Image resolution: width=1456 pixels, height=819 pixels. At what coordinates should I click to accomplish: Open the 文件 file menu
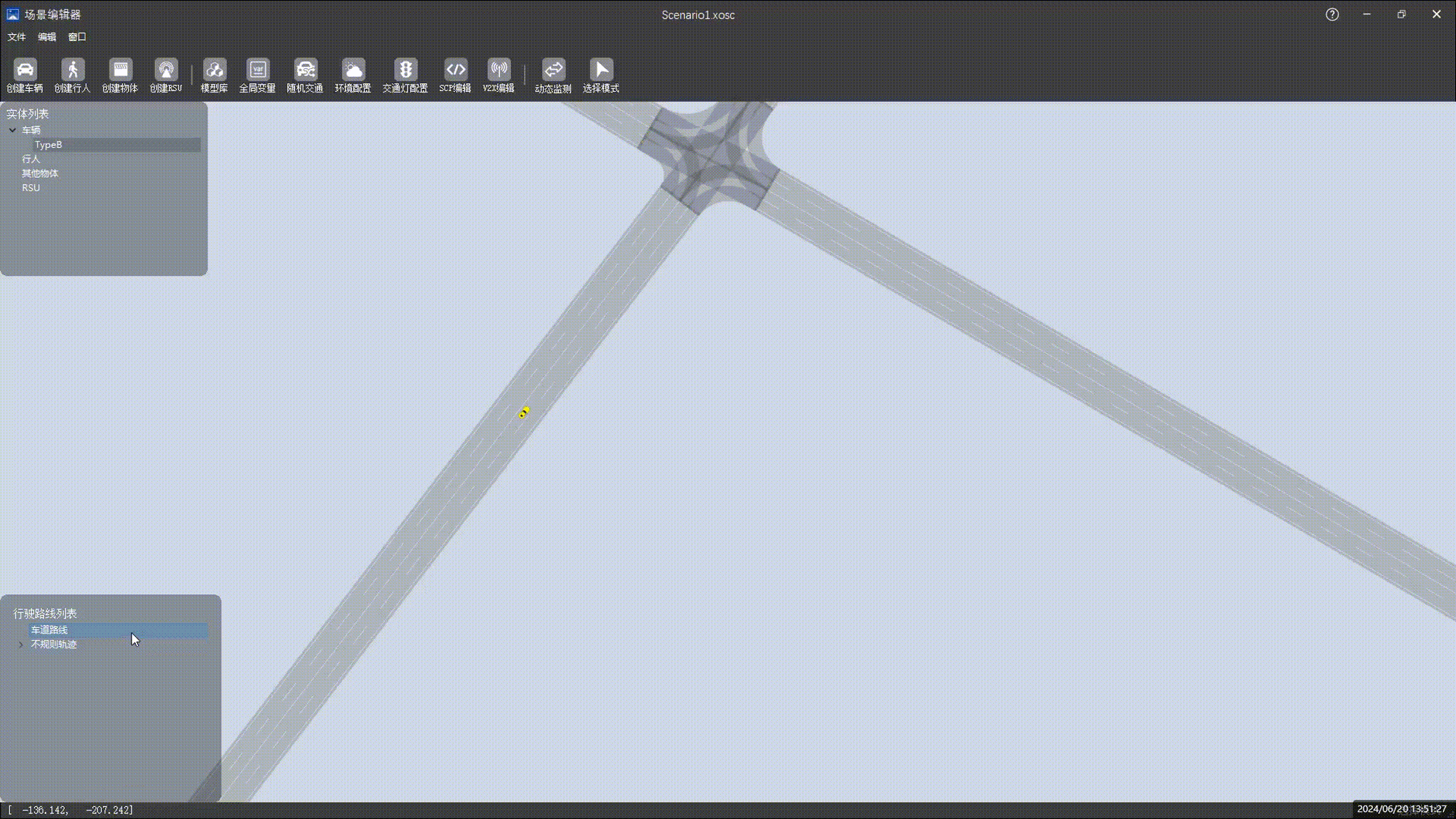16,37
